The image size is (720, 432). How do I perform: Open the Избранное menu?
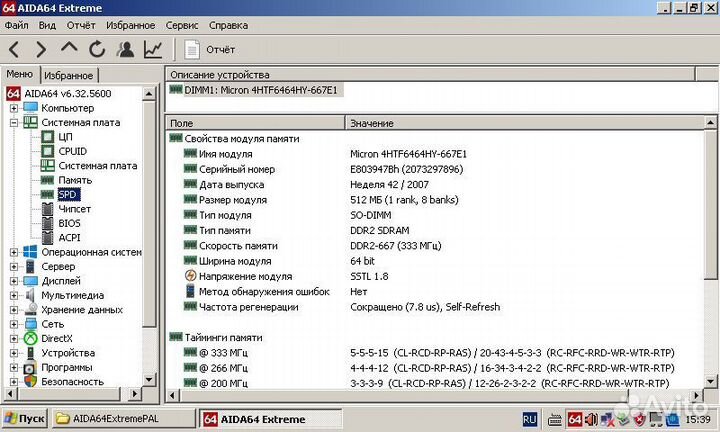[130, 25]
